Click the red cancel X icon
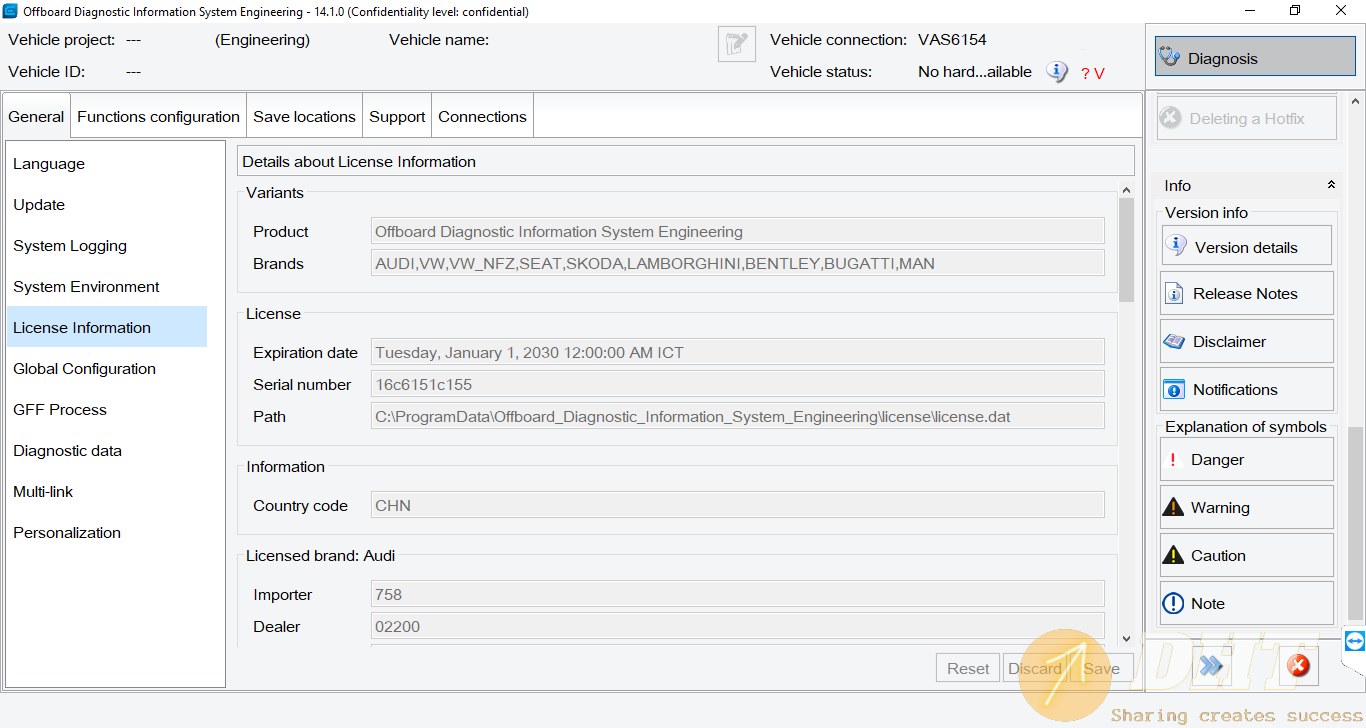The width and height of the screenshot is (1366, 728). (1298, 666)
